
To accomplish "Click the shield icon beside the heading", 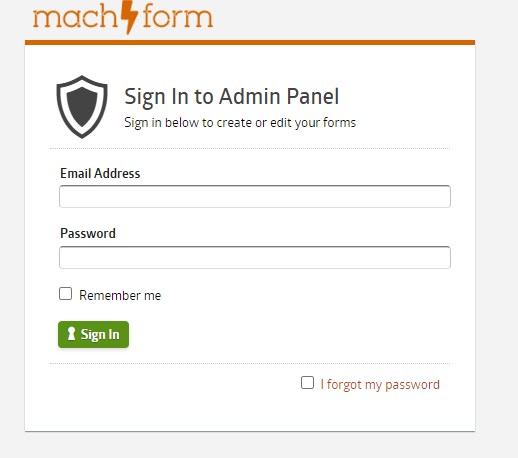I will pyautogui.click(x=82, y=107).
